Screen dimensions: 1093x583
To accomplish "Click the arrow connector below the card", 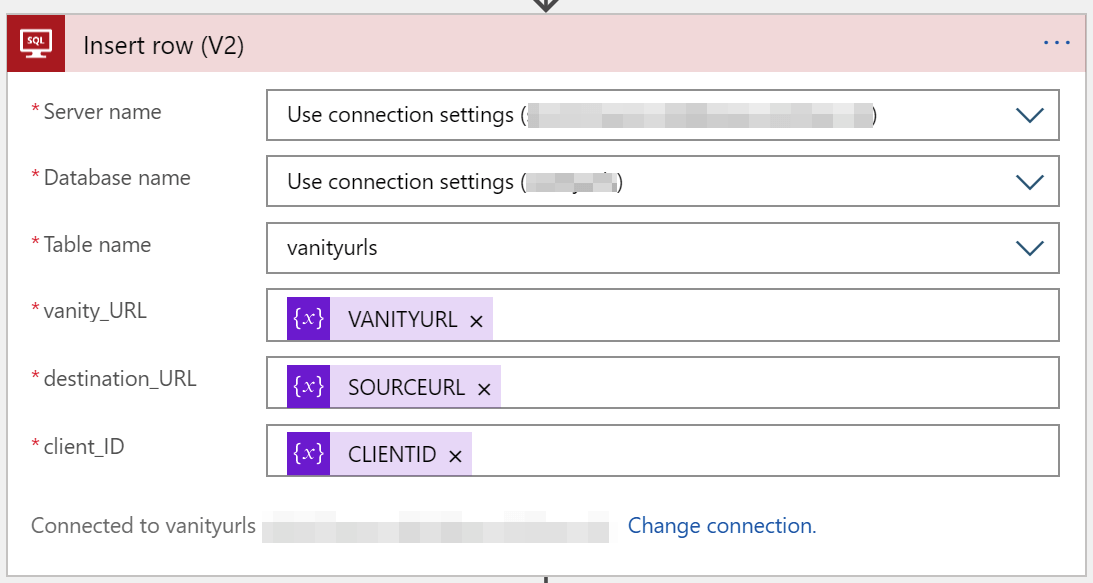I will (x=545, y=578).
